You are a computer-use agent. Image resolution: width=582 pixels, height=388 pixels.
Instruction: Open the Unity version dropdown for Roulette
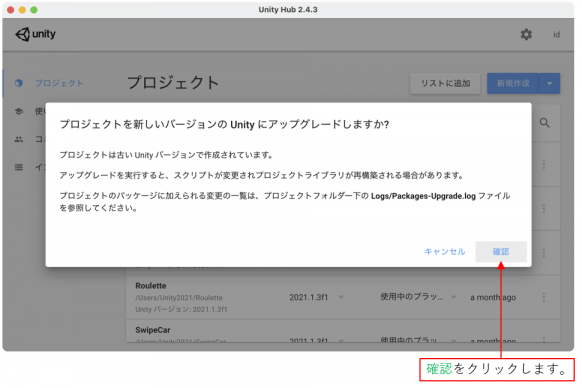pos(341,297)
